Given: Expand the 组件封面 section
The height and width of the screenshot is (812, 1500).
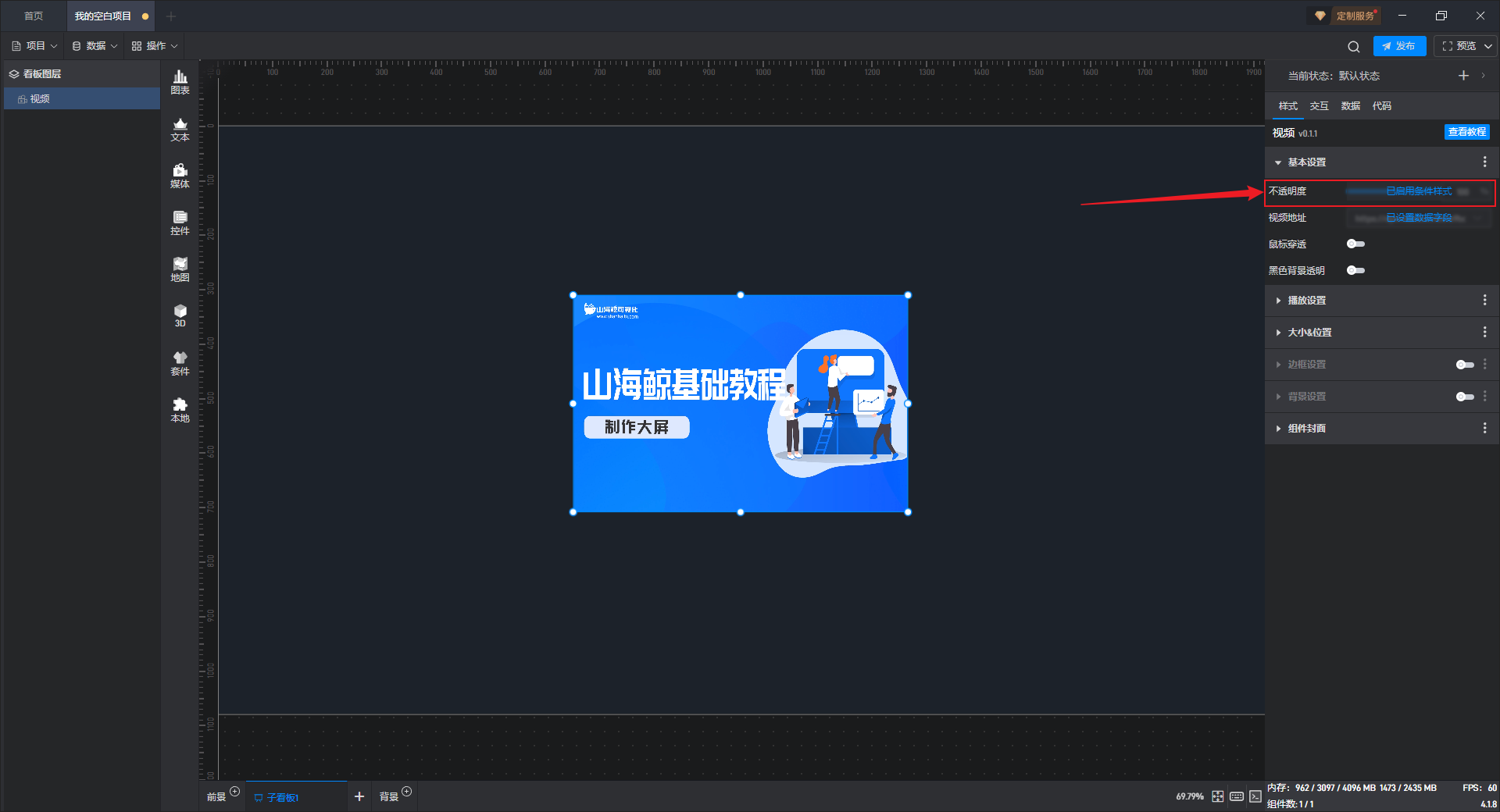Looking at the screenshot, I should (x=1278, y=429).
